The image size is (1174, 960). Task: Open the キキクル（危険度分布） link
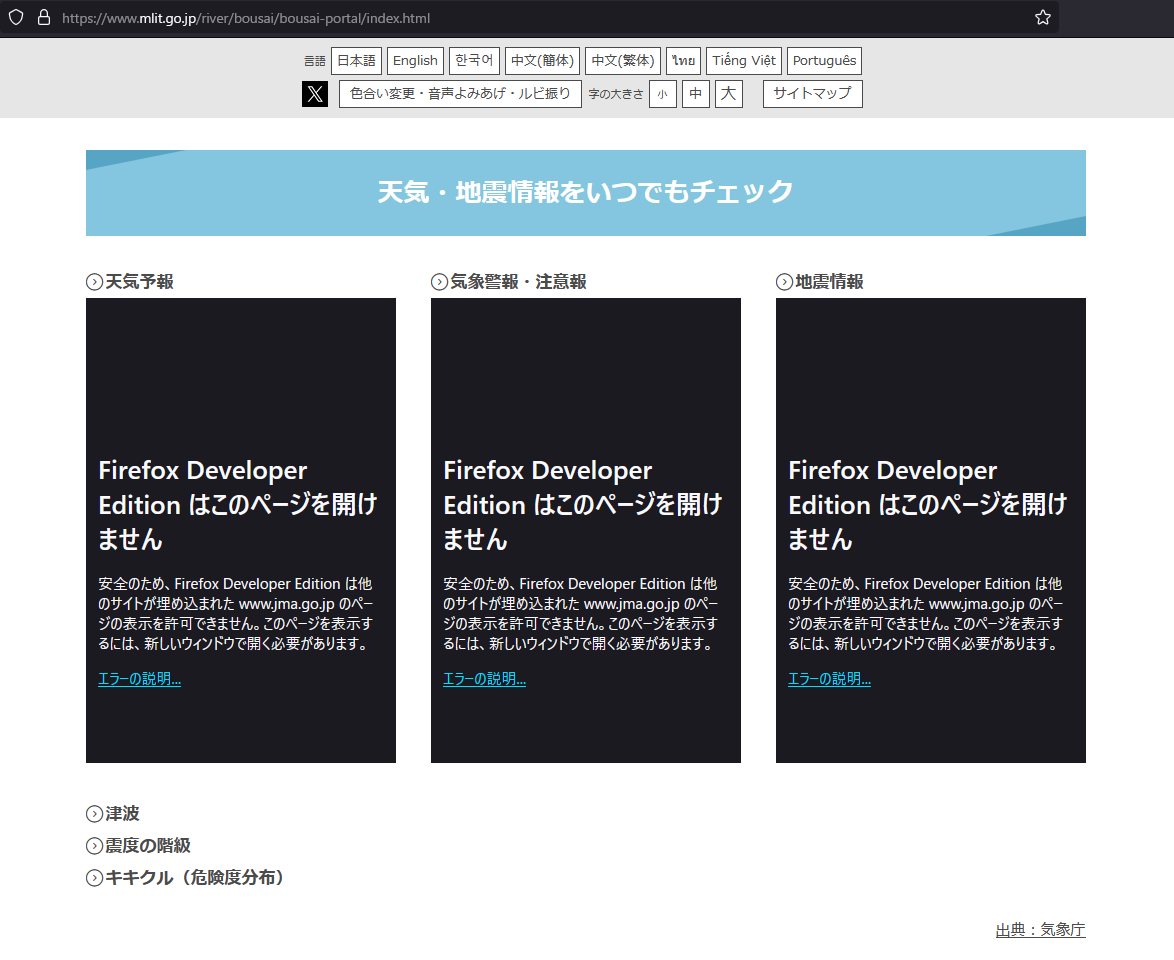[195, 878]
